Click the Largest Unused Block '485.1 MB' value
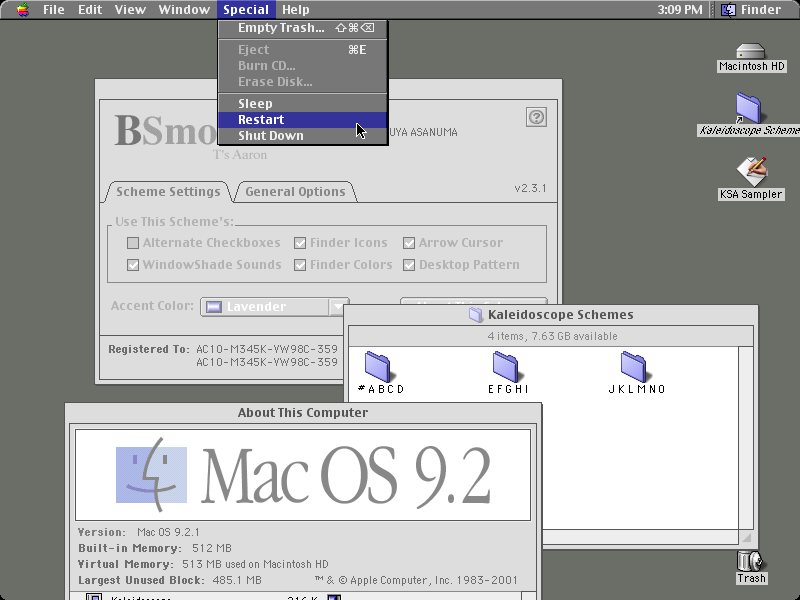800x600 pixels. [x=235, y=580]
